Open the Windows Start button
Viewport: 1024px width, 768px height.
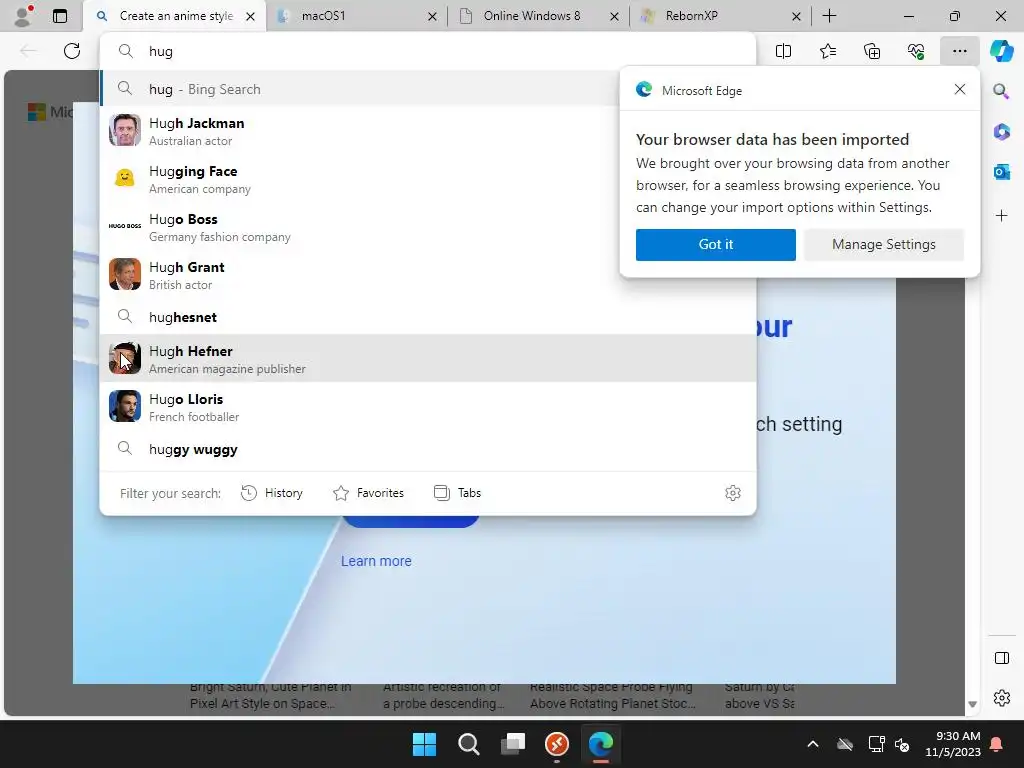(424, 744)
